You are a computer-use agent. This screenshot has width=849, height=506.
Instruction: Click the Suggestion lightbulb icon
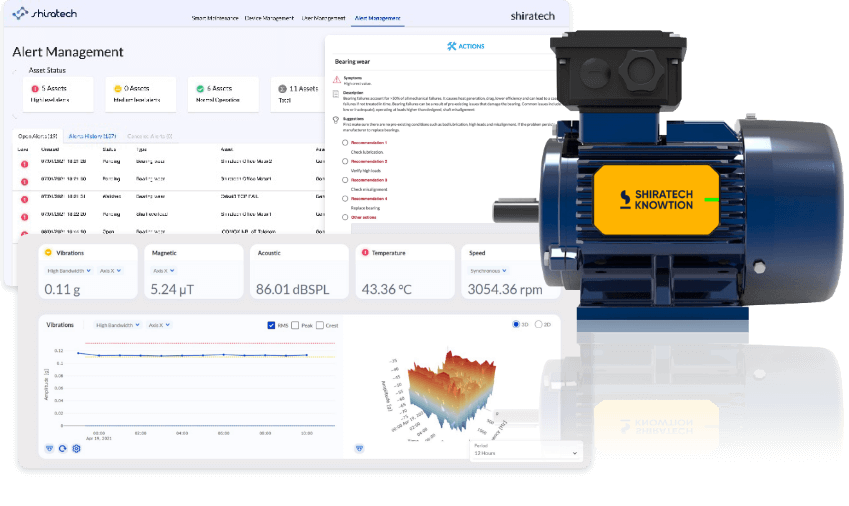(x=336, y=120)
